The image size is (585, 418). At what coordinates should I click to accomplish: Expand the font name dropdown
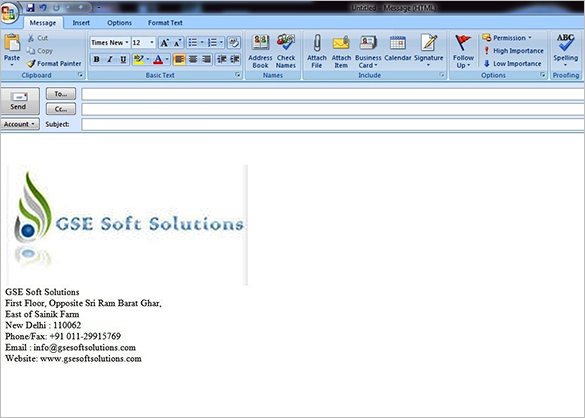(127, 43)
